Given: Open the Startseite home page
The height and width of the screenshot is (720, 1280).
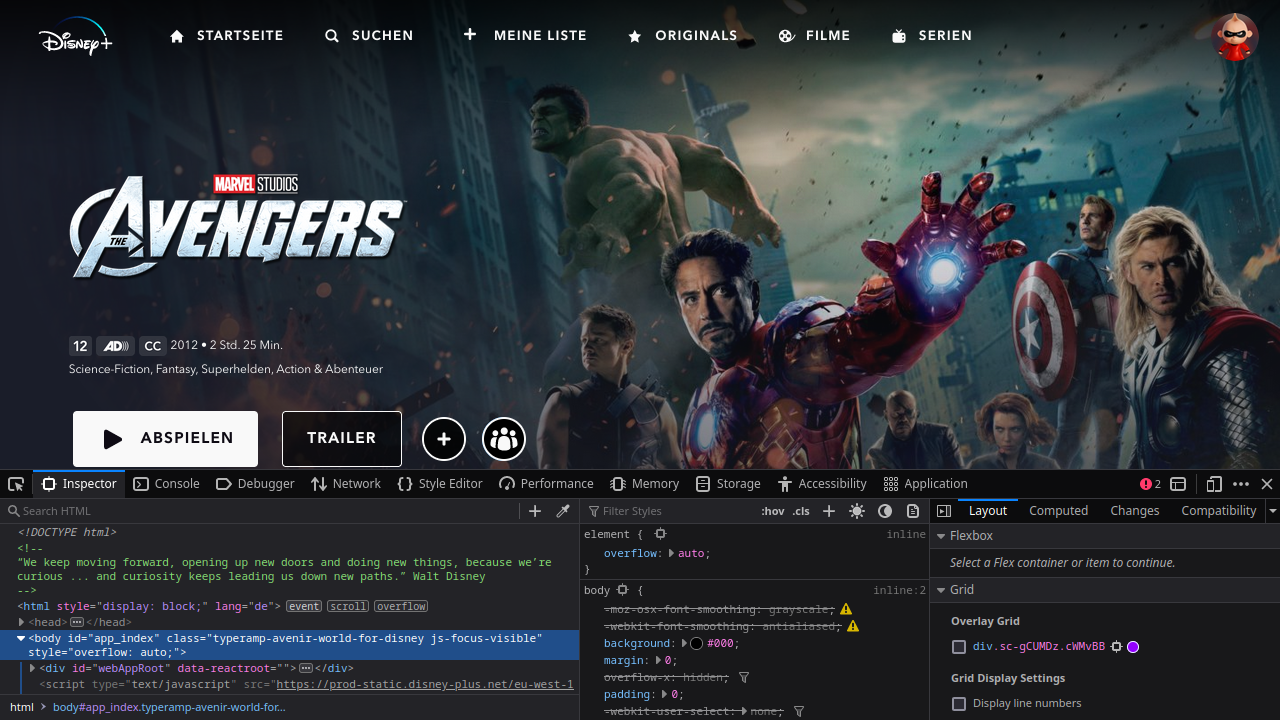Looking at the screenshot, I should [226, 36].
